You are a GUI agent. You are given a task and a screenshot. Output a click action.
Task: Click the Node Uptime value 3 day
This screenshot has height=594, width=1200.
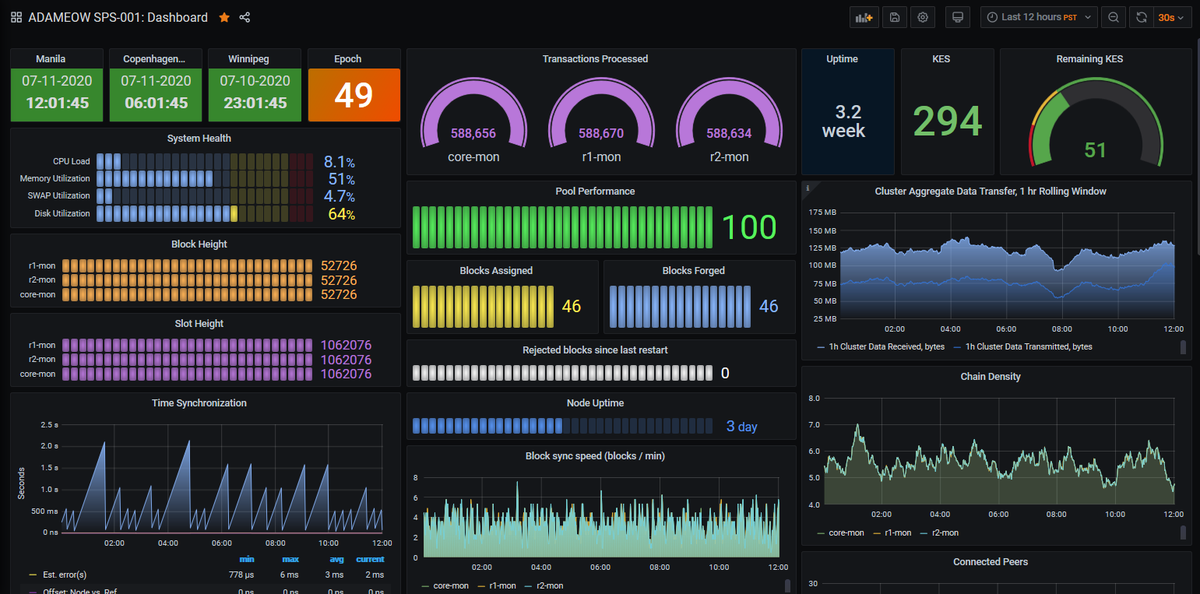coord(742,427)
